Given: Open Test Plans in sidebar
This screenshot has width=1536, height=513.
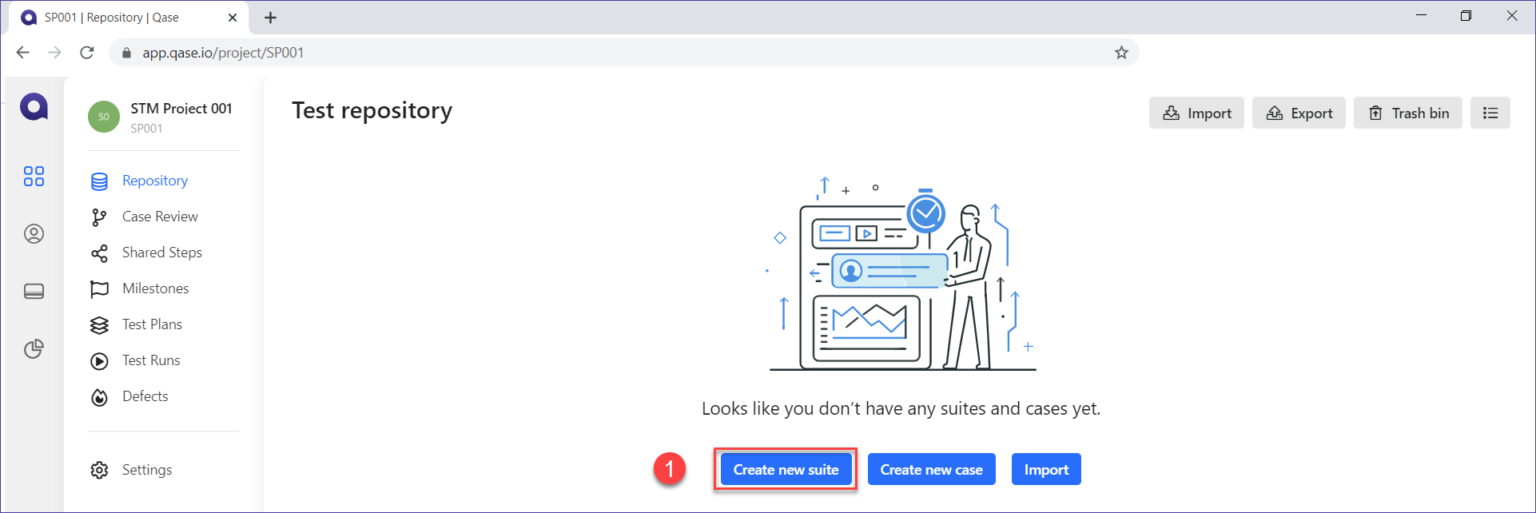Looking at the screenshot, I should tap(152, 325).
